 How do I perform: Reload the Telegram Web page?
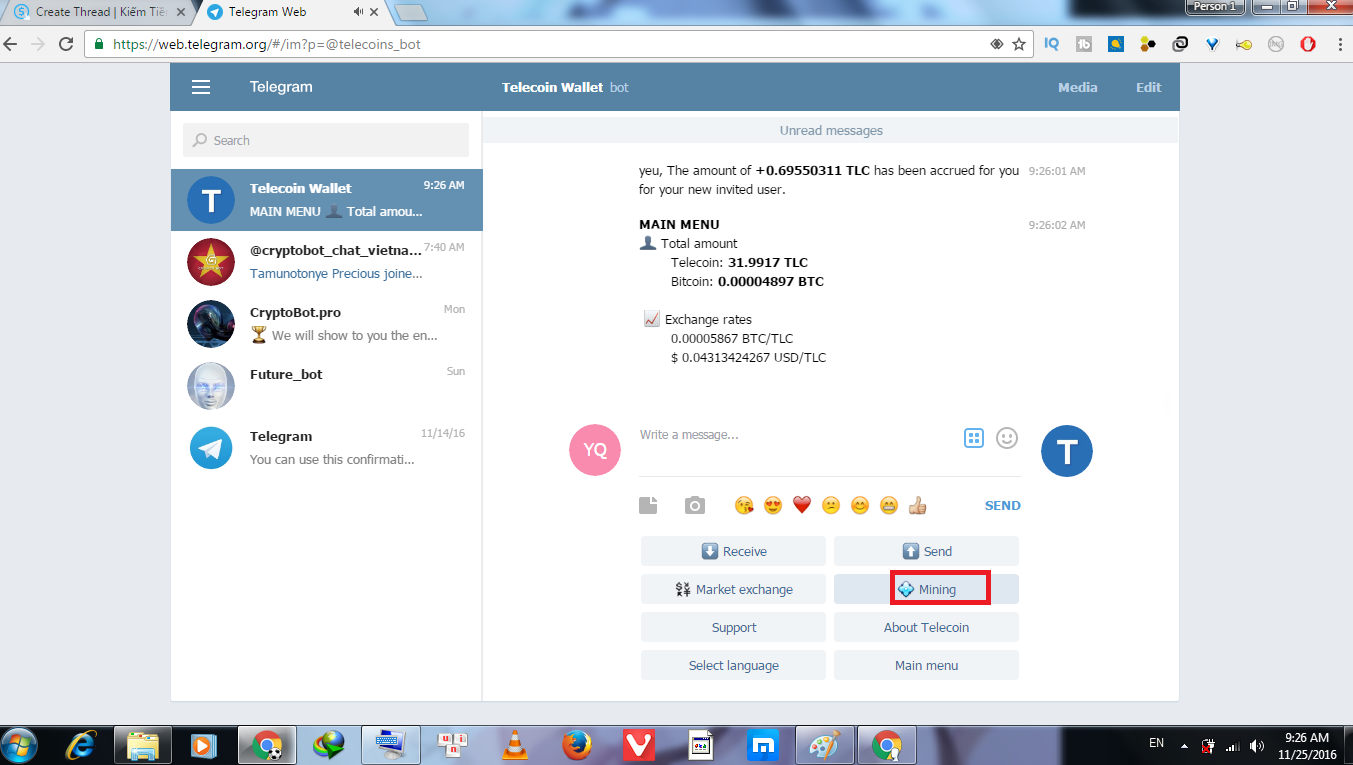pos(66,44)
